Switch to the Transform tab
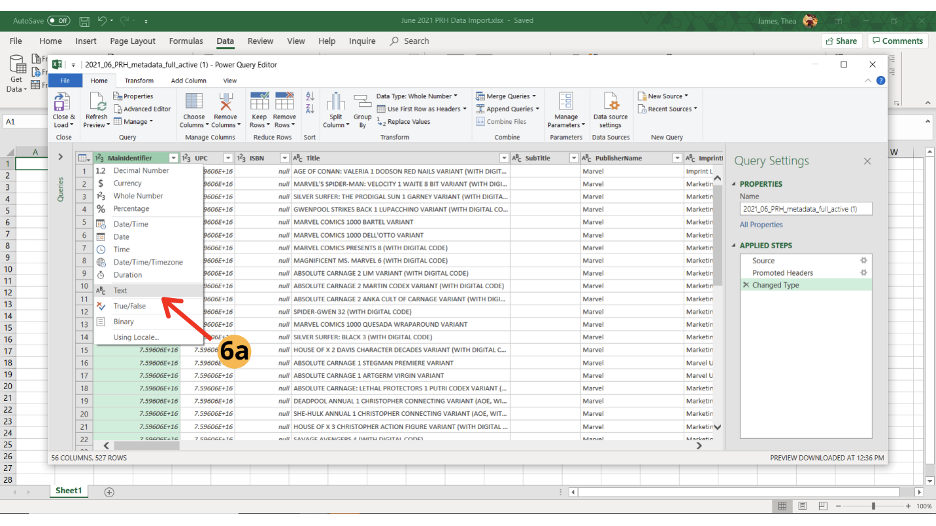This screenshot has width=936, height=526. point(139,81)
